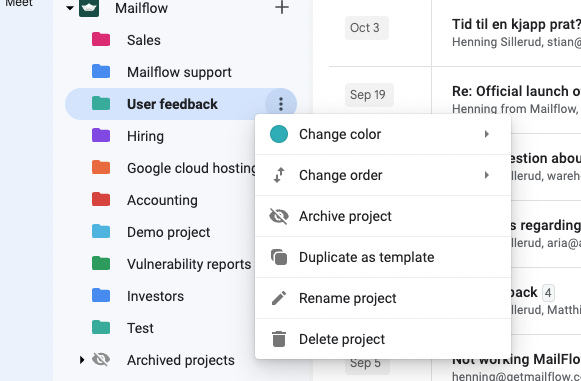Choose Rename project menu entry
This screenshot has width=581, height=381.
pos(383,298)
